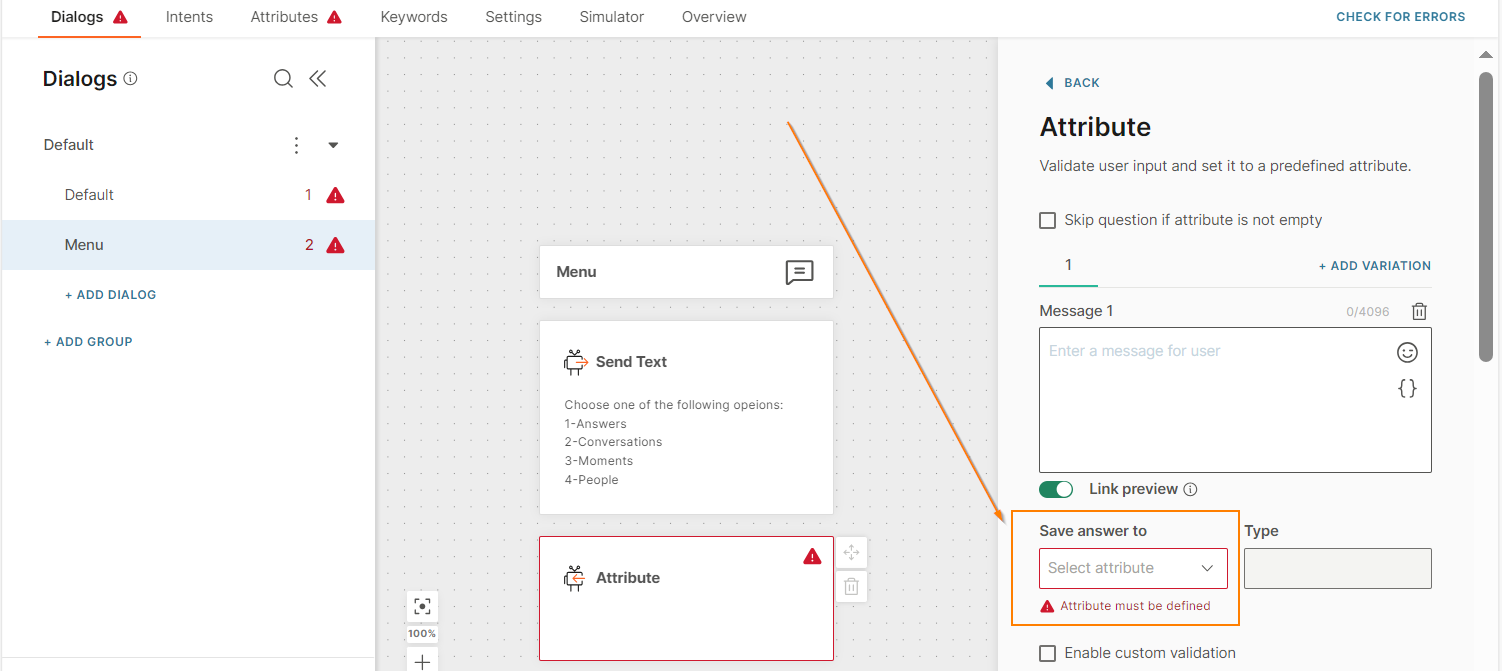This screenshot has height=671, width=1502.
Task: Check Enable custom validation
Action: (1048, 653)
